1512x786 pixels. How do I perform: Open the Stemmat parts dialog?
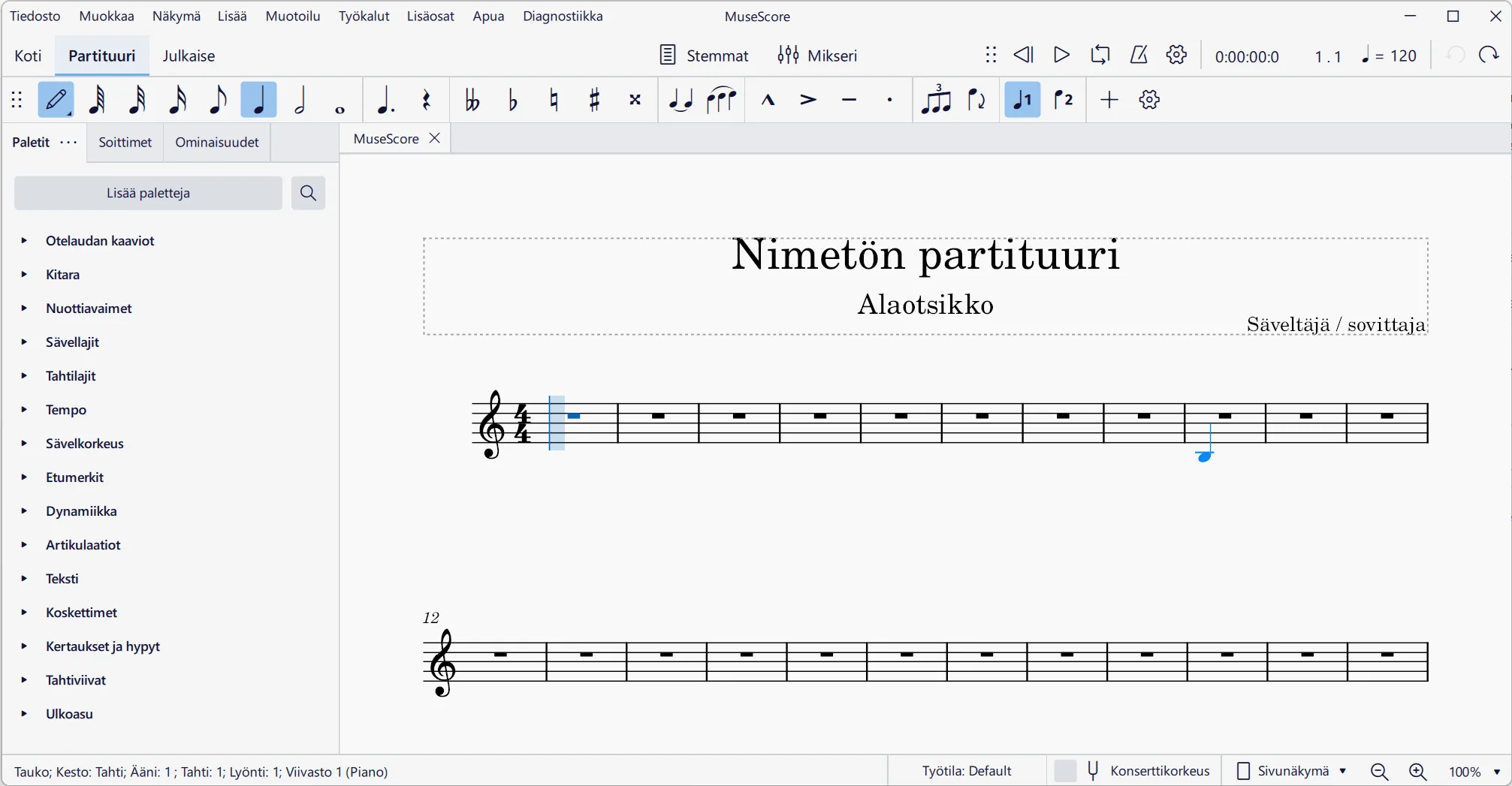point(704,56)
